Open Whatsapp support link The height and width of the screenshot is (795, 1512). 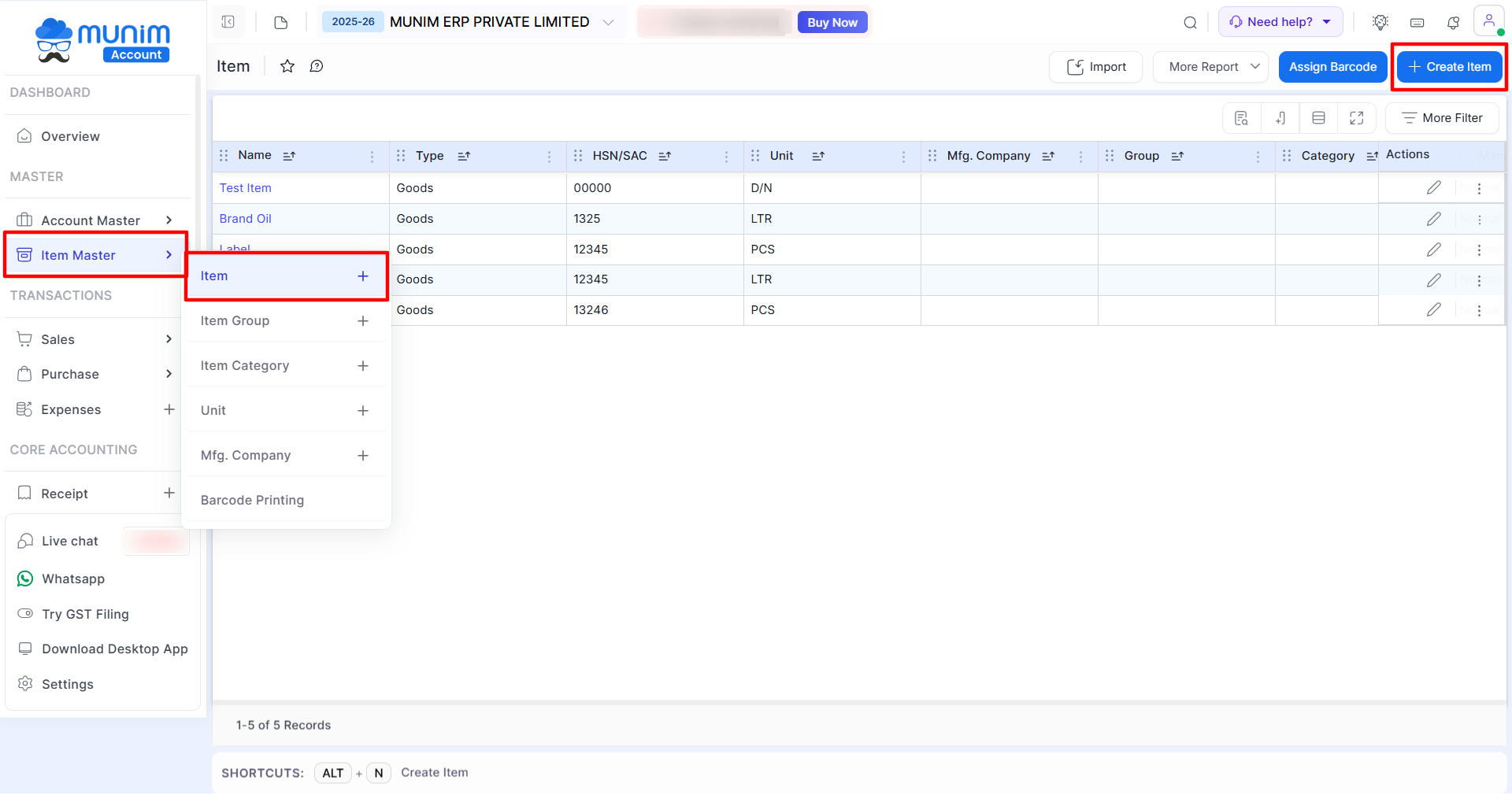click(72, 579)
